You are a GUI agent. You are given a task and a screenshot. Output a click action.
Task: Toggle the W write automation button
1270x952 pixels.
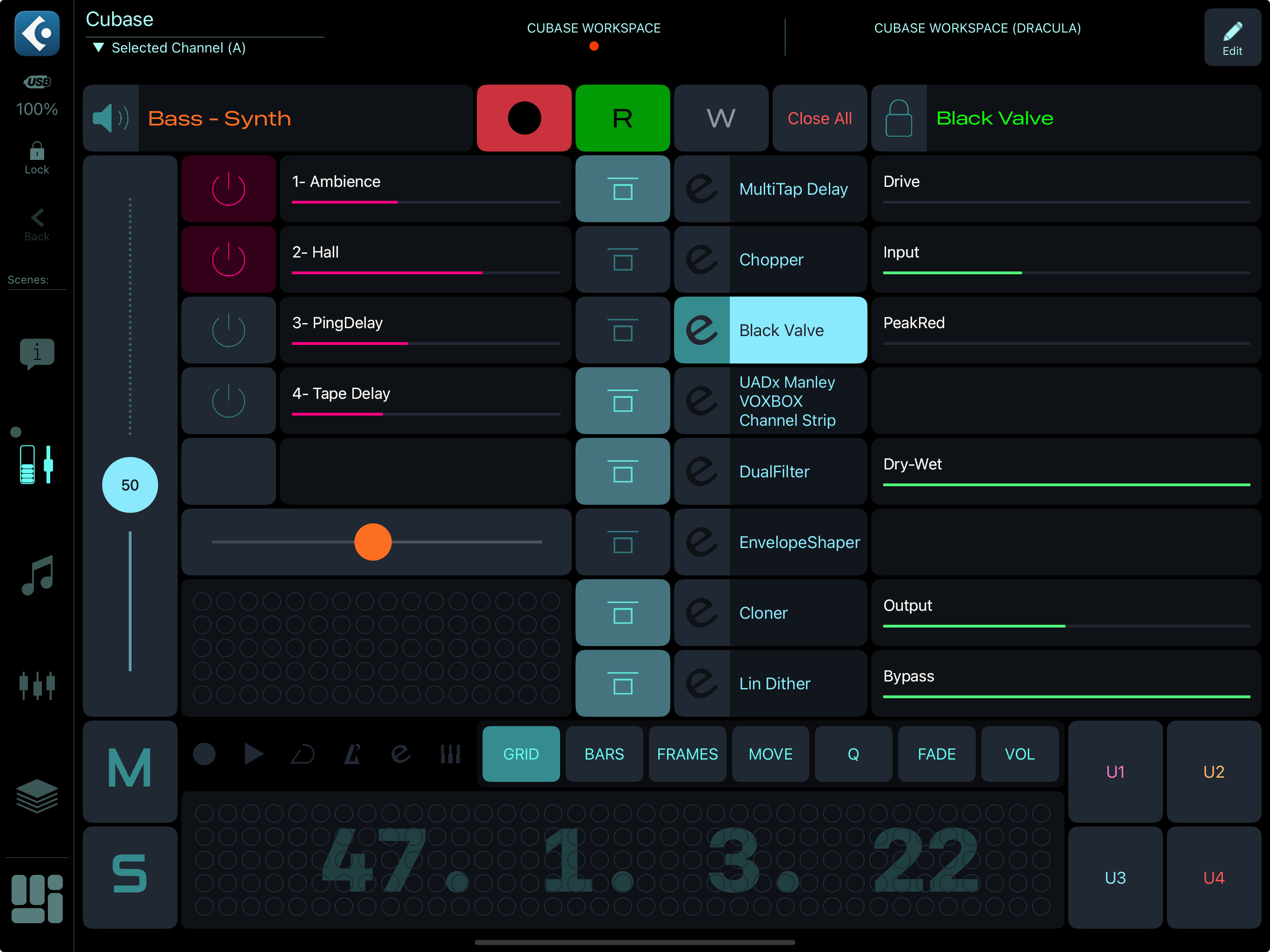[x=721, y=118]
